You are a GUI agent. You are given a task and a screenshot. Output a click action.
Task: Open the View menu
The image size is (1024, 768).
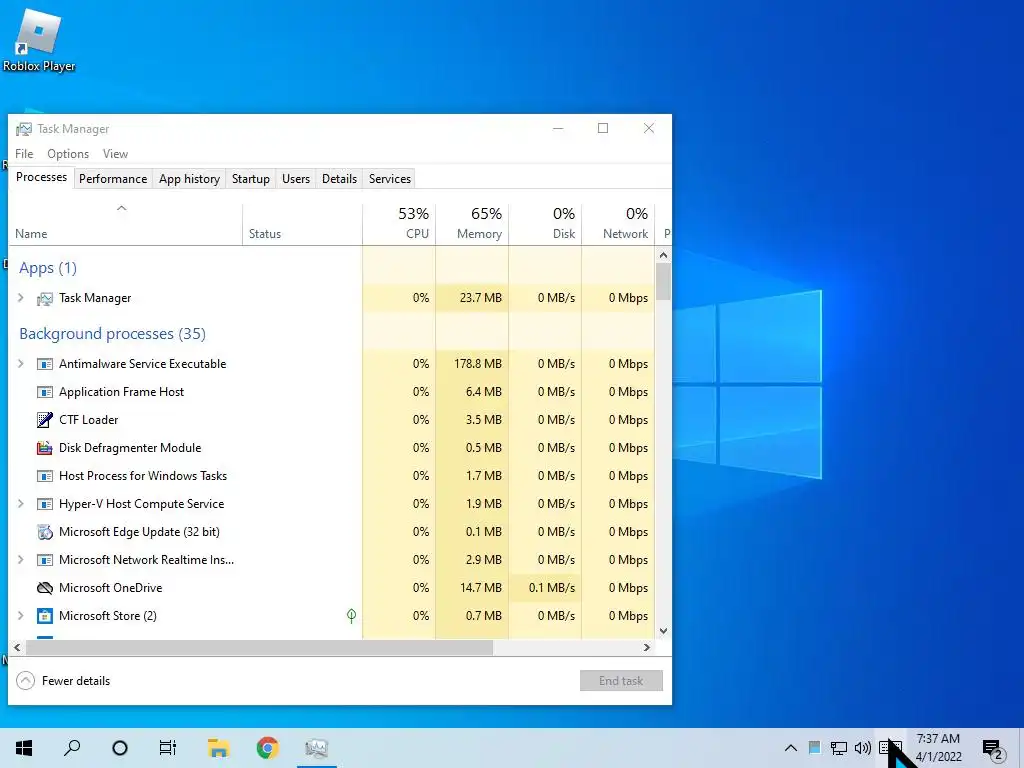point(115,153)
